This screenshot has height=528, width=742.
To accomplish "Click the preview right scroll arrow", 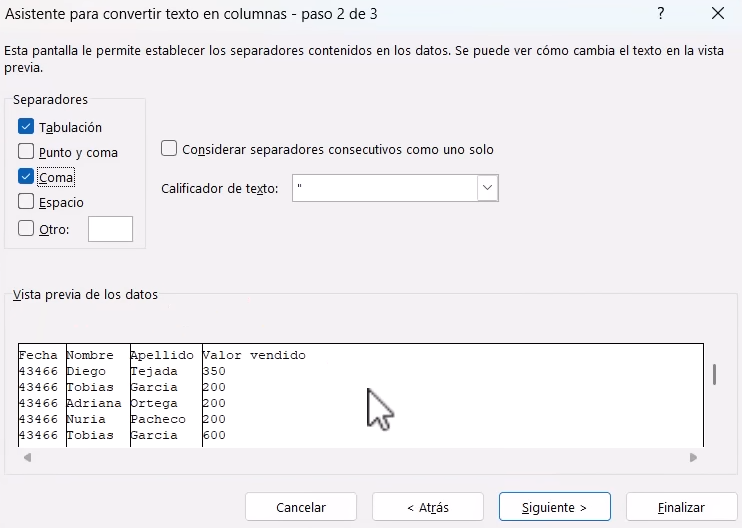I will click(x=693, y=458).
